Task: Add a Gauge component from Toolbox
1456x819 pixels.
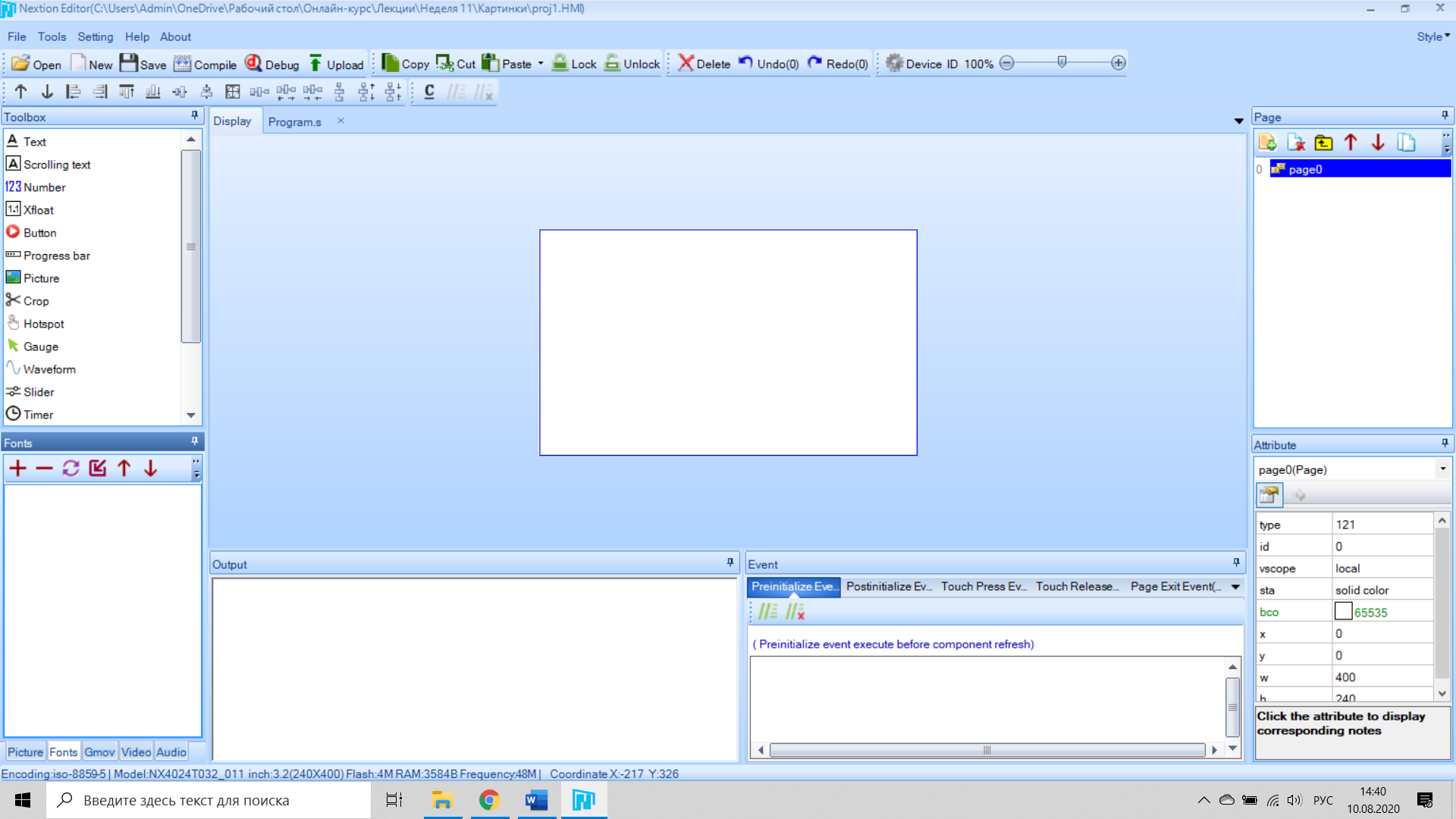Action: point(40,347)
